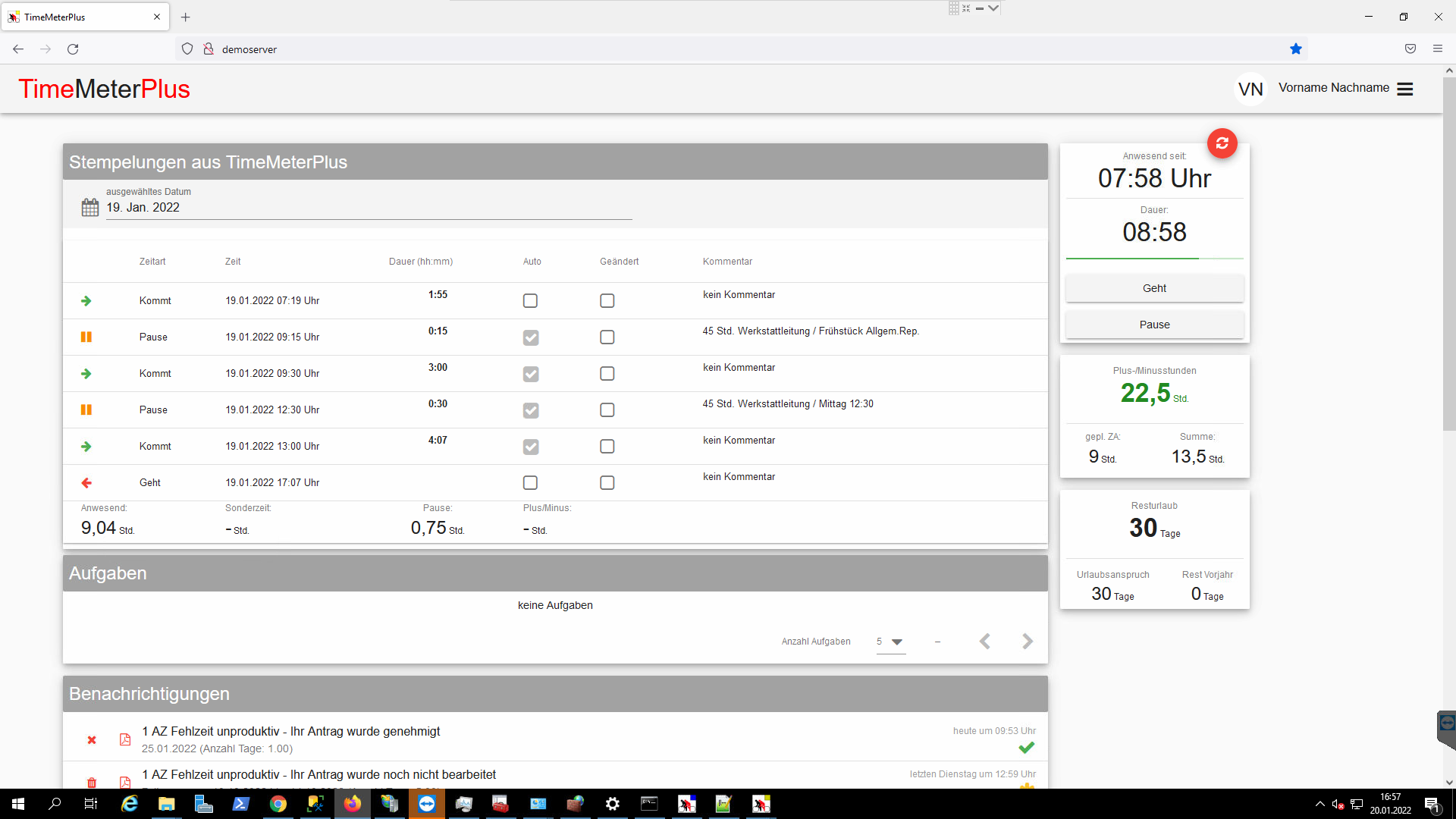Click the green arrow on the 09:30 Kommt row
The height and width of the screenshot is (819, 1456).
[x=86, y=373]
